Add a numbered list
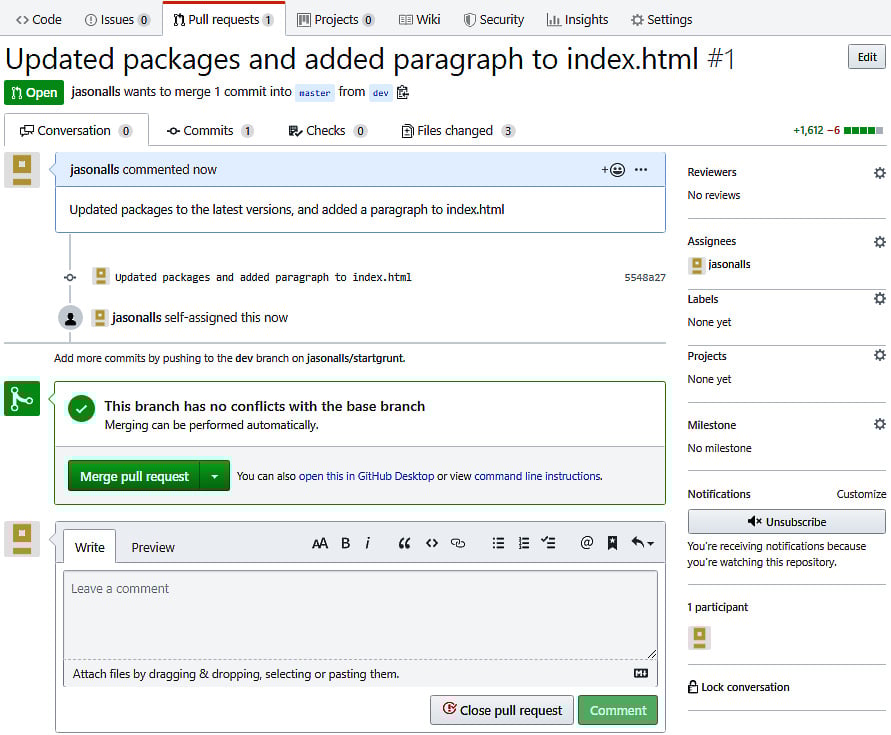 coord(524,543)
